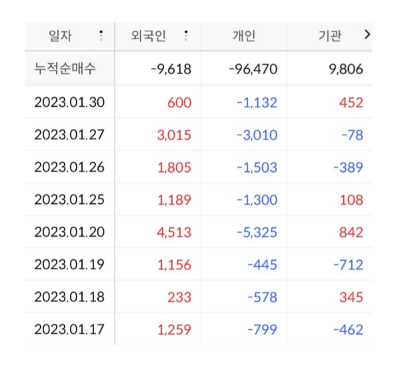Open the 일자 column options menu
The width and height of the screenshot is (400, 368).
(x=101, y=35)
